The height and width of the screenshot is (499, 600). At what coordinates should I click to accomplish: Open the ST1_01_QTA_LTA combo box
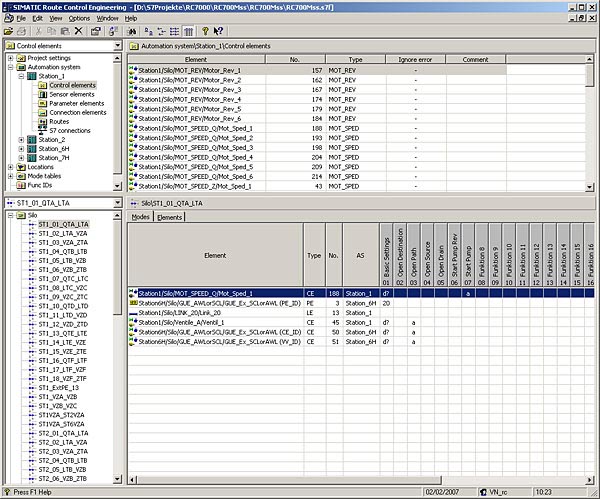pos(117,203)
